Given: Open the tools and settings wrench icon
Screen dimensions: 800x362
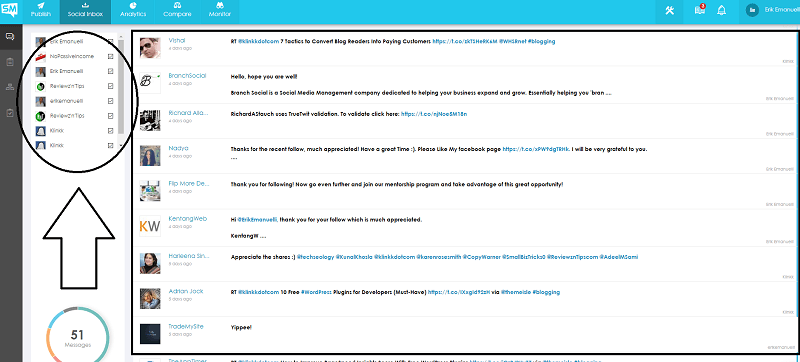Looking at the screenshot, I should coord(670,10).
